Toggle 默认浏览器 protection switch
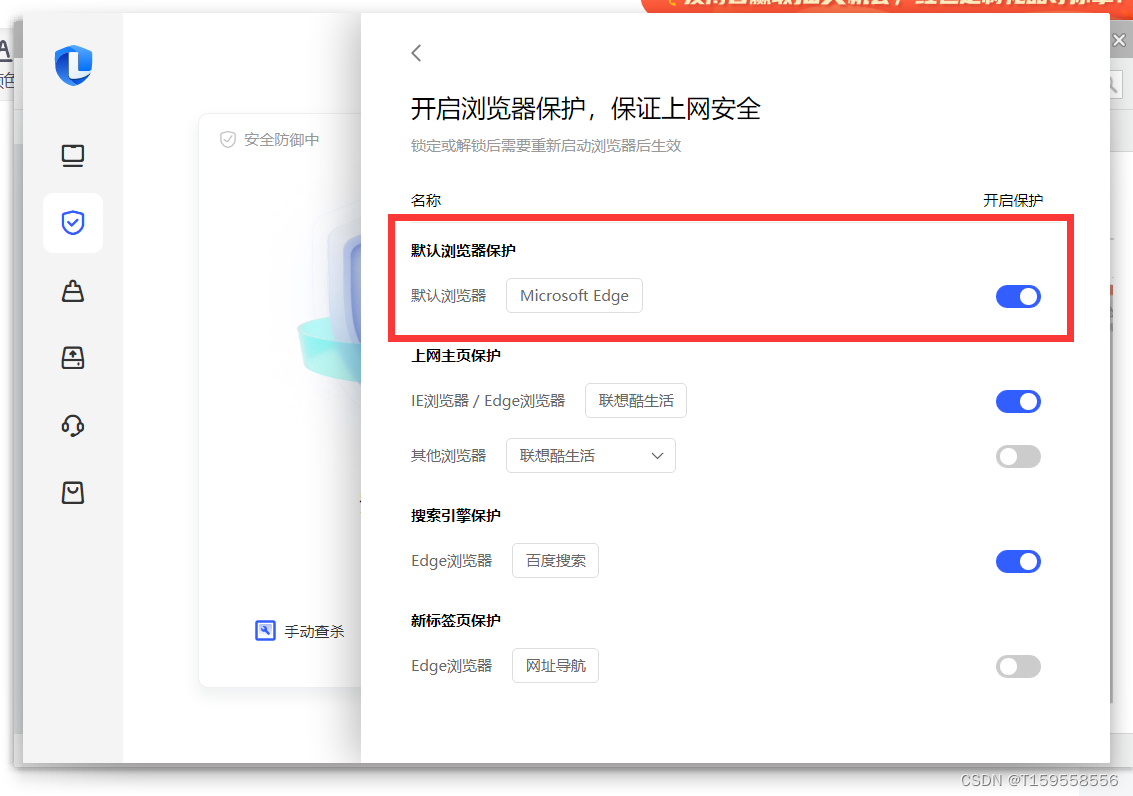 tap(1018, 296)
